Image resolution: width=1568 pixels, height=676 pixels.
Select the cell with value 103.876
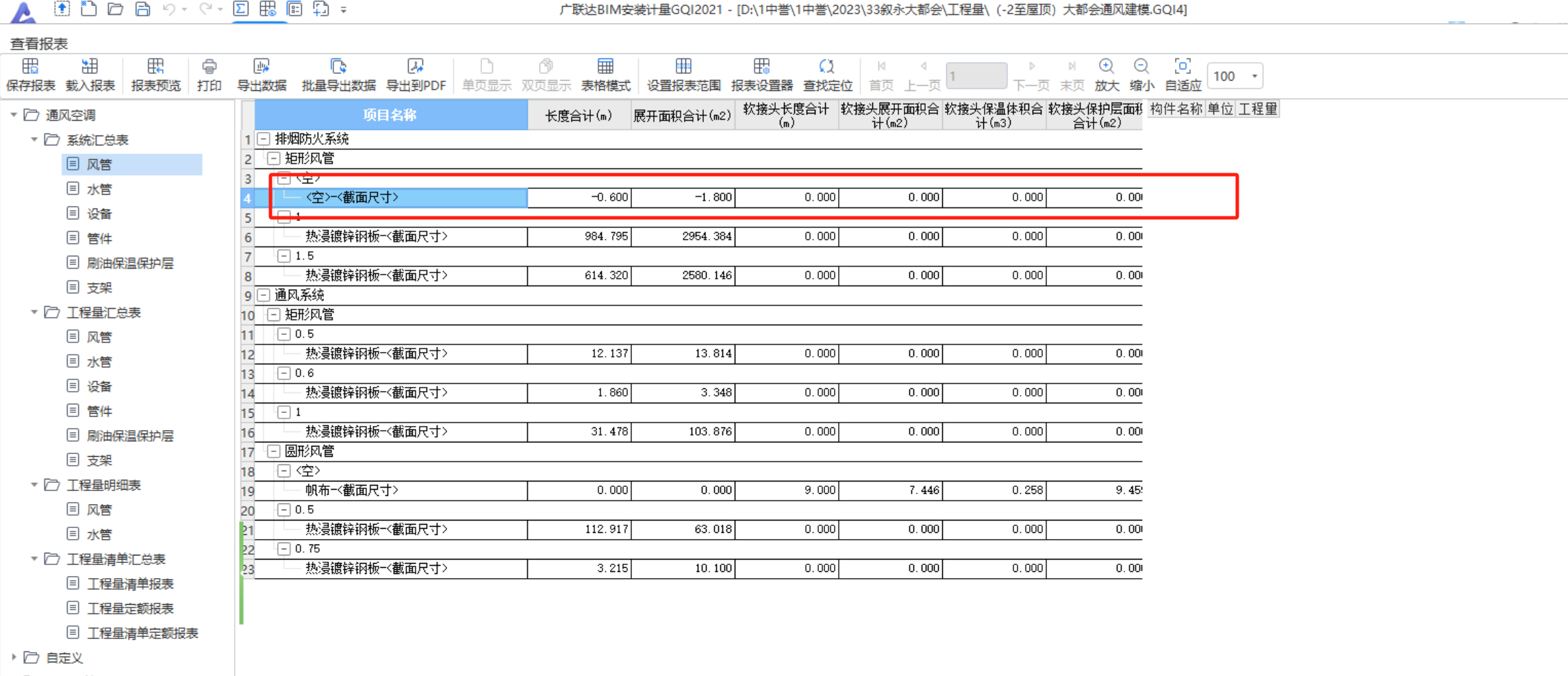683,432
